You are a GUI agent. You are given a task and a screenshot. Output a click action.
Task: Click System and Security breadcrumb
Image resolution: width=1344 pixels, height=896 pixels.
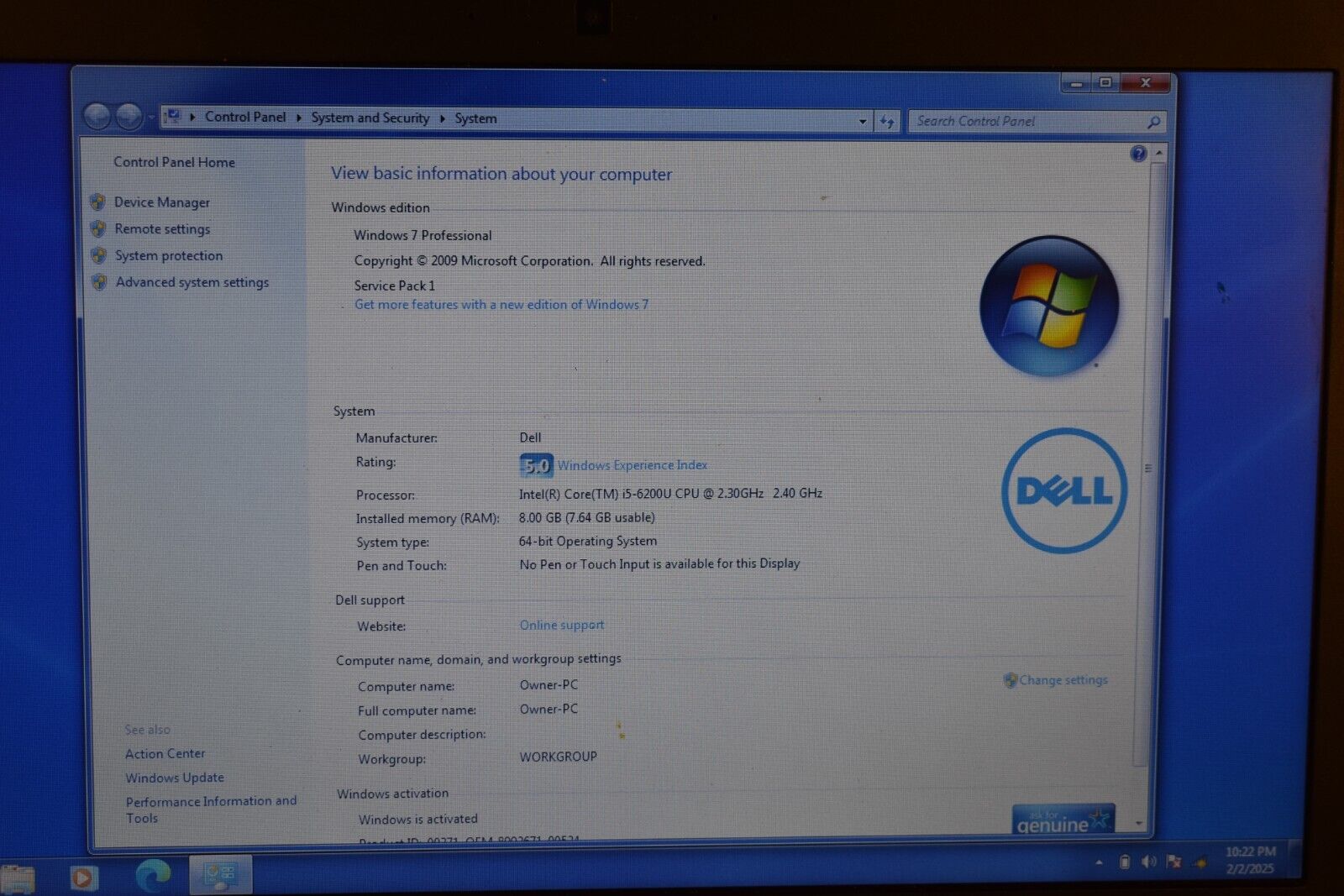[370, 118]
